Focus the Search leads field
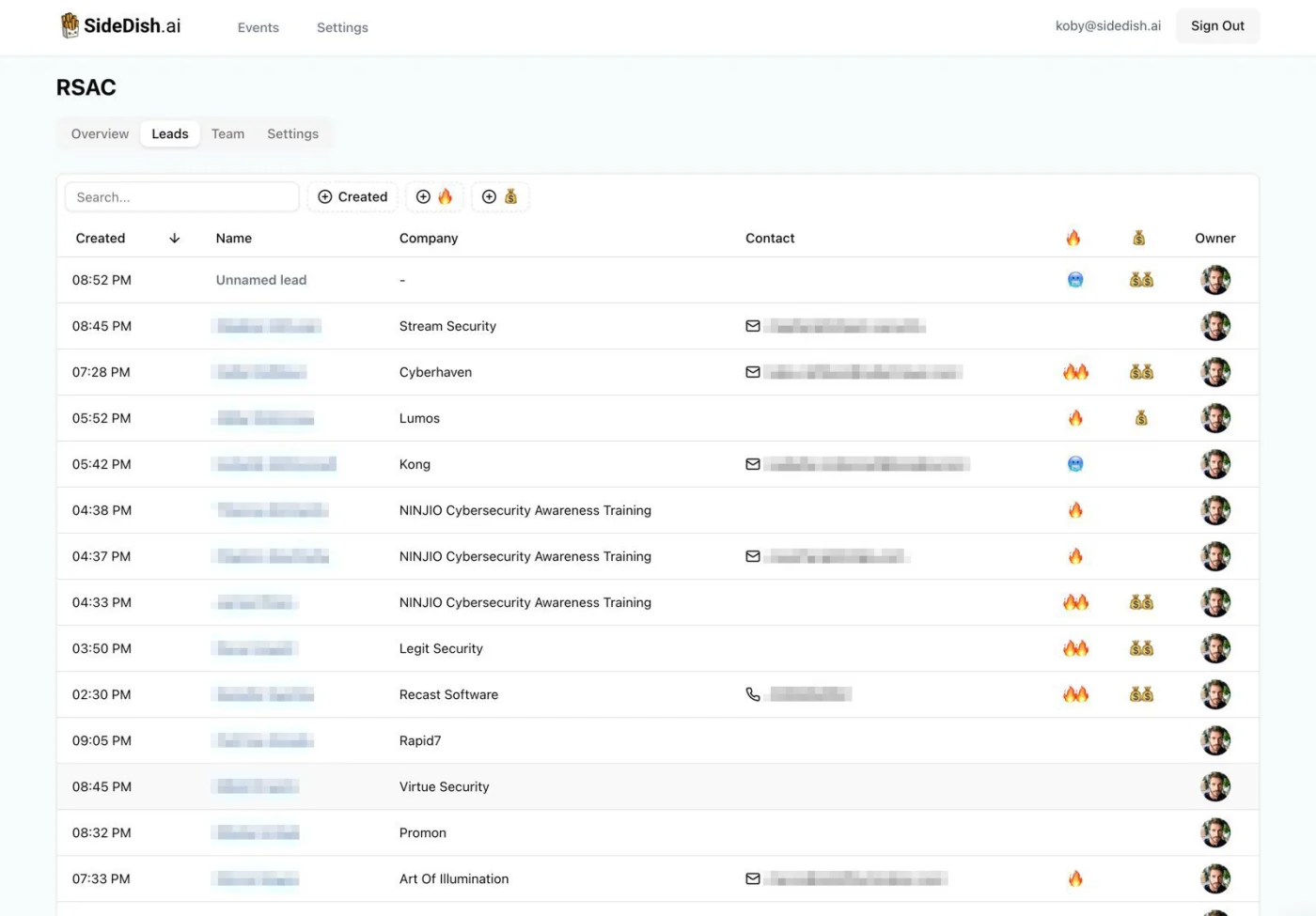Screen dimensions: 1316x916 point(182,196)
